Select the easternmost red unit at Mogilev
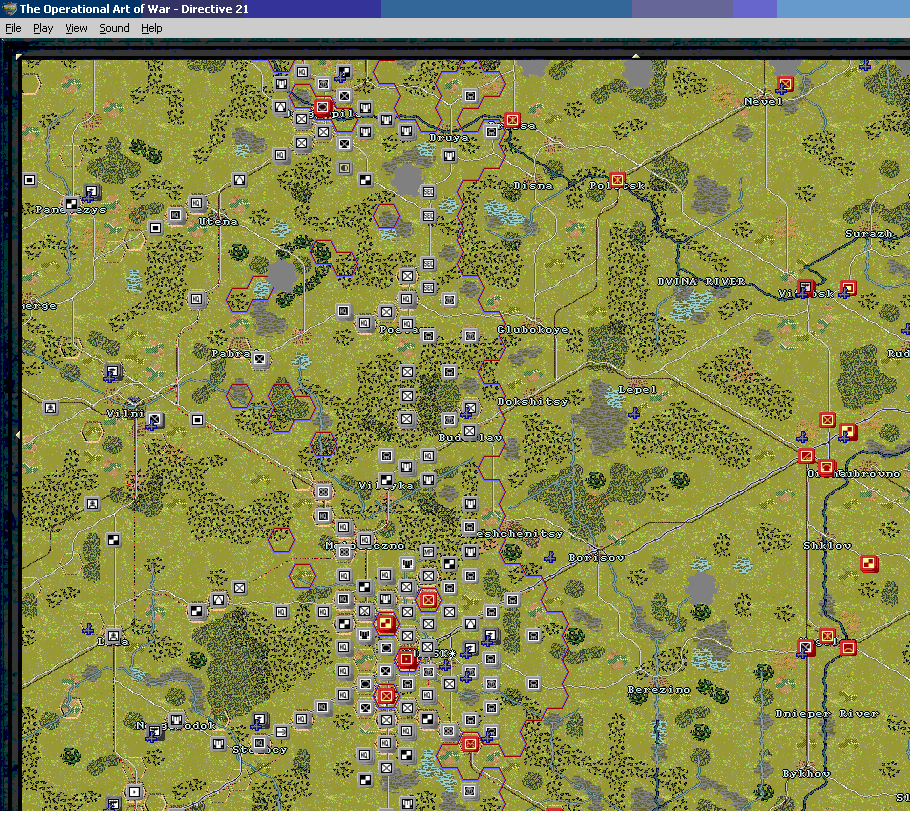Image resolution: width=910 pixels, height=815 pixels. (x=848, y=648)
